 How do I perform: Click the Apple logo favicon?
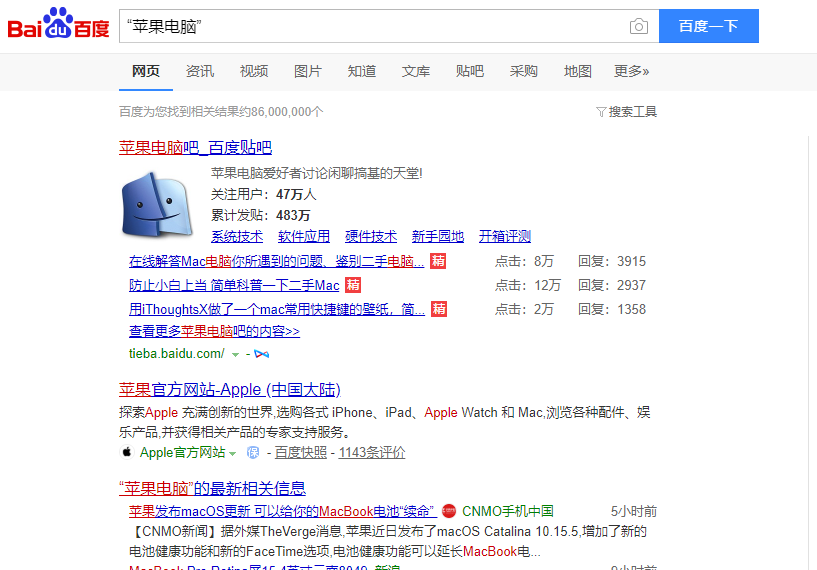(127, 452)
